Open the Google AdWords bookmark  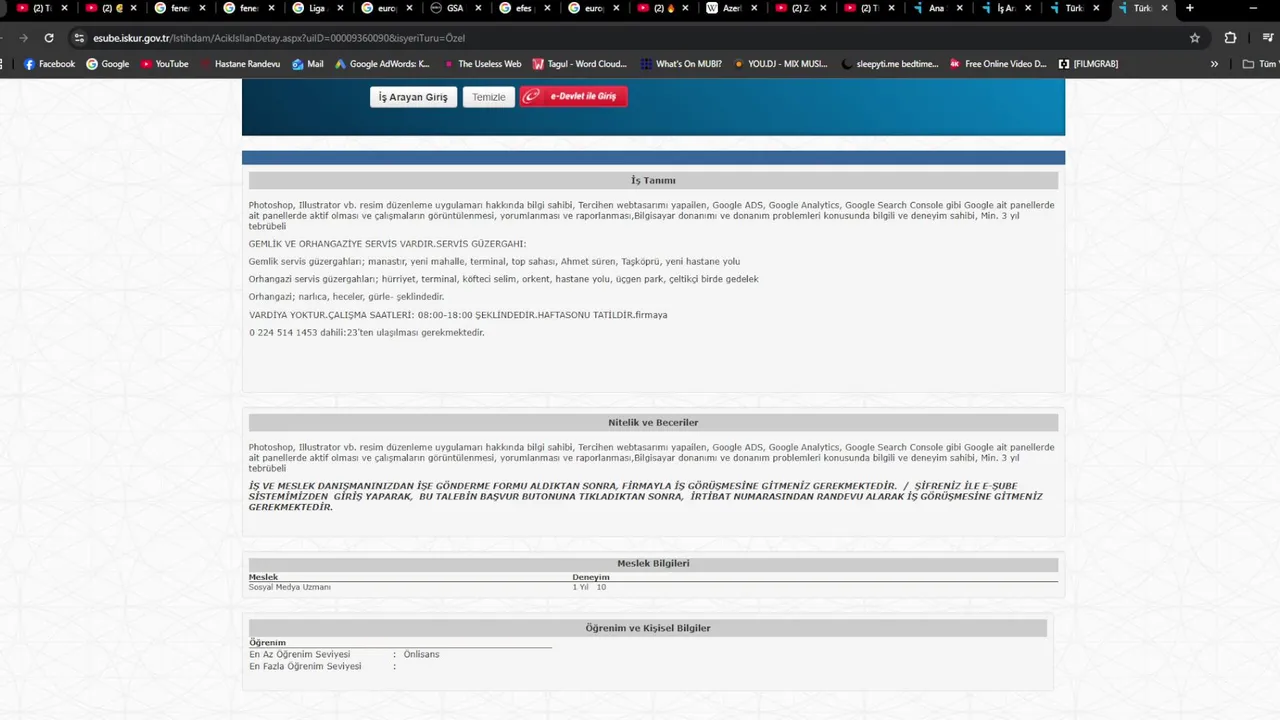point(382,64)
